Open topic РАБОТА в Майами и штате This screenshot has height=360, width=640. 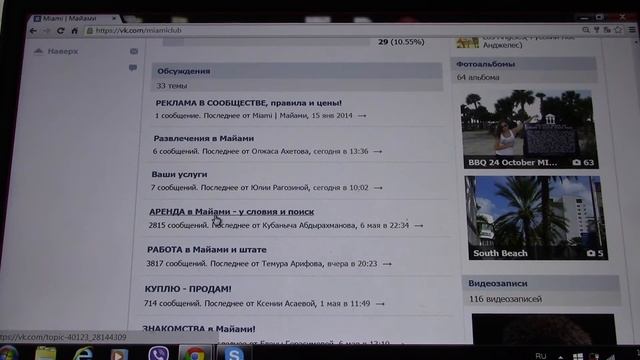click(207, 249)
